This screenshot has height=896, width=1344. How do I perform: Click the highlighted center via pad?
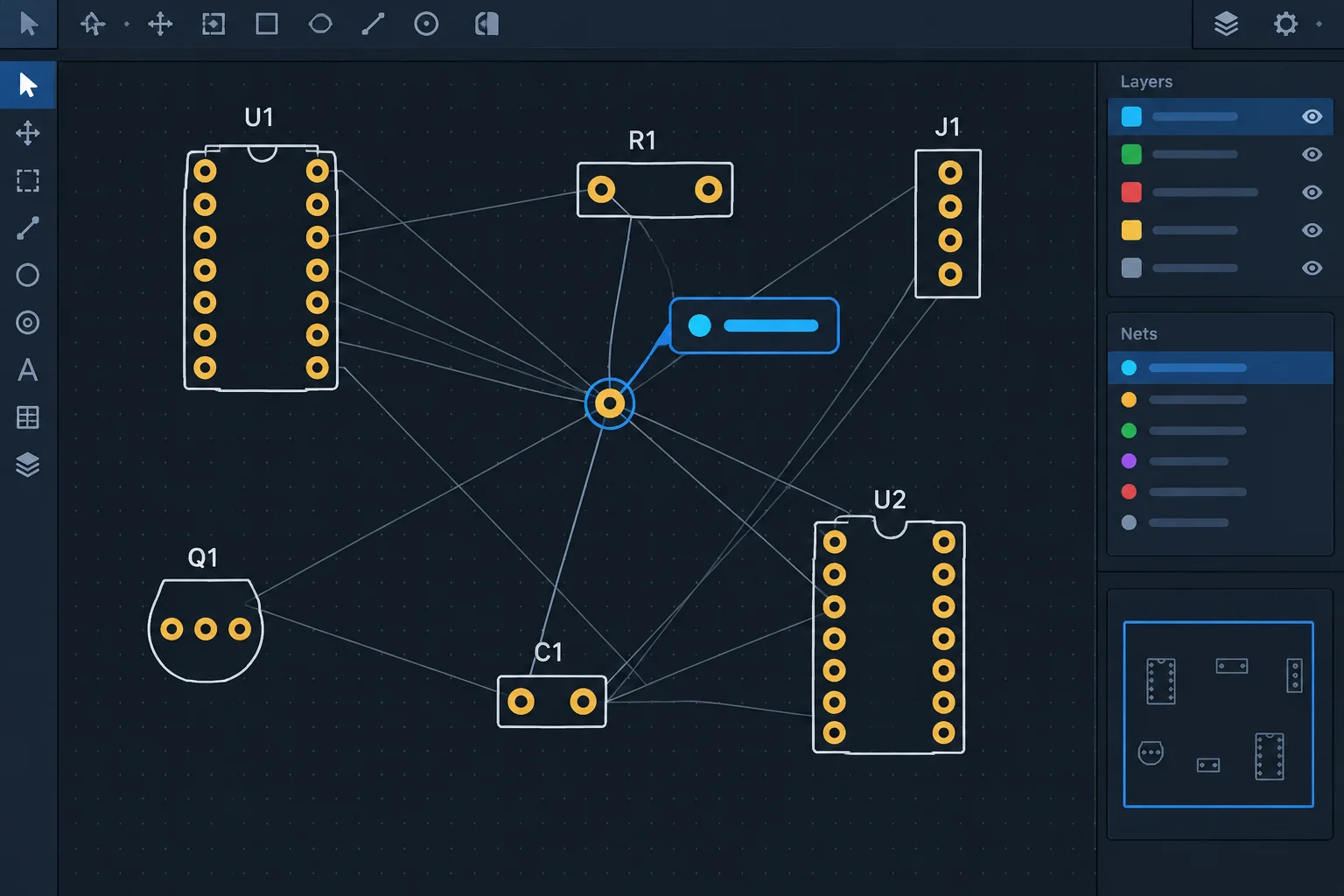coord(609,403)
